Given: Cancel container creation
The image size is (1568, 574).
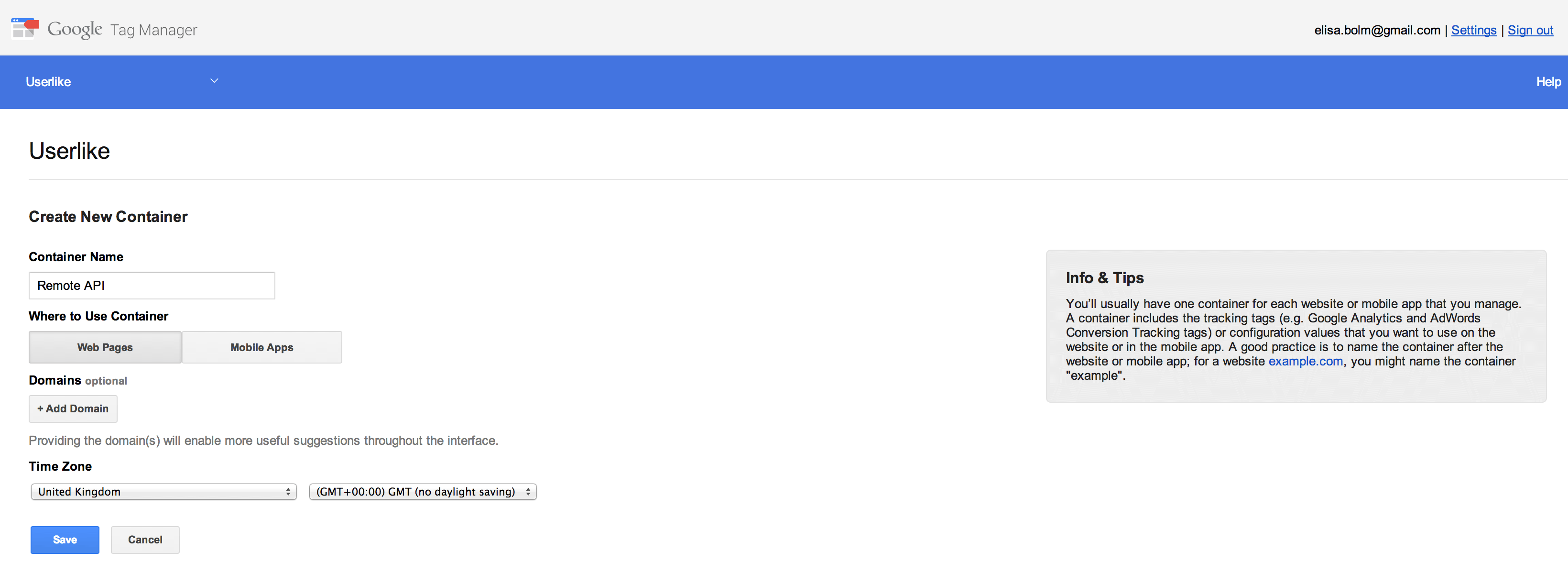Looking at the screenshot, I should point(145,540).
